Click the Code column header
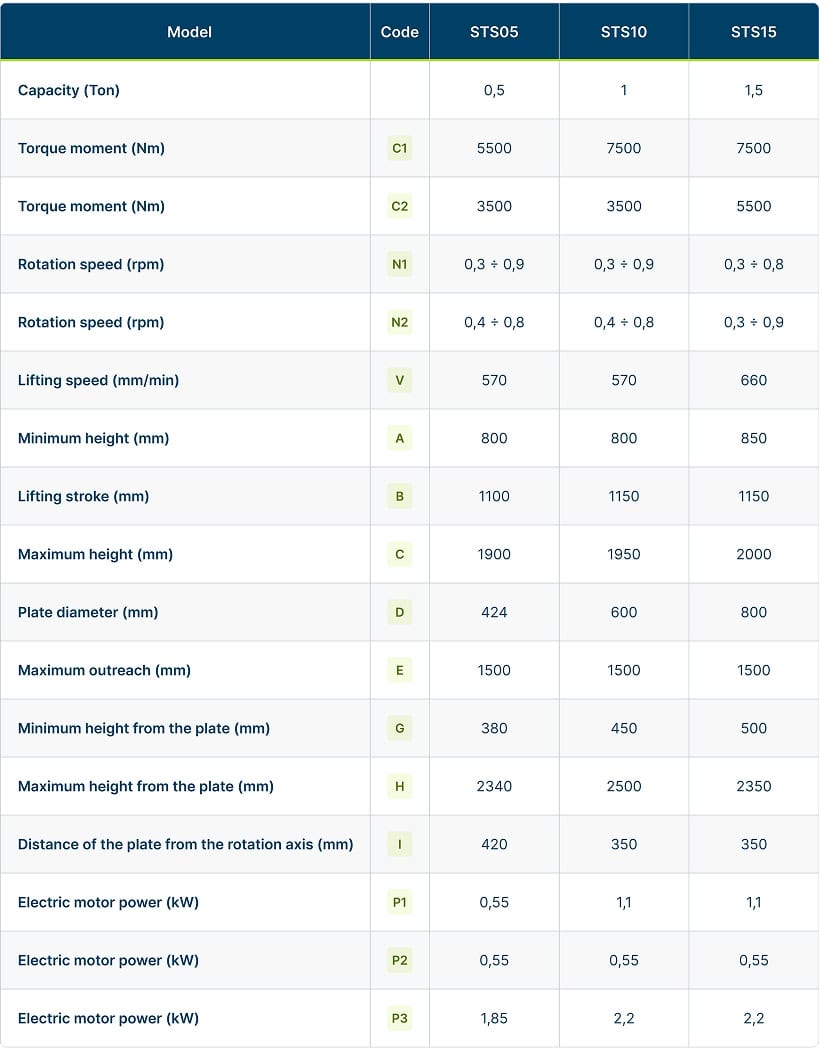 [x=400, y=32]
